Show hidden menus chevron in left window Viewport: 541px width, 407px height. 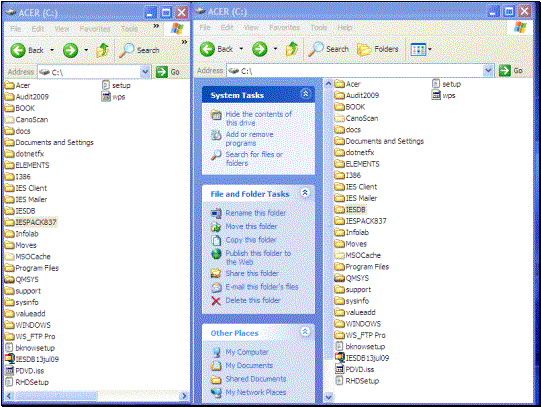[x=156, y=26]
